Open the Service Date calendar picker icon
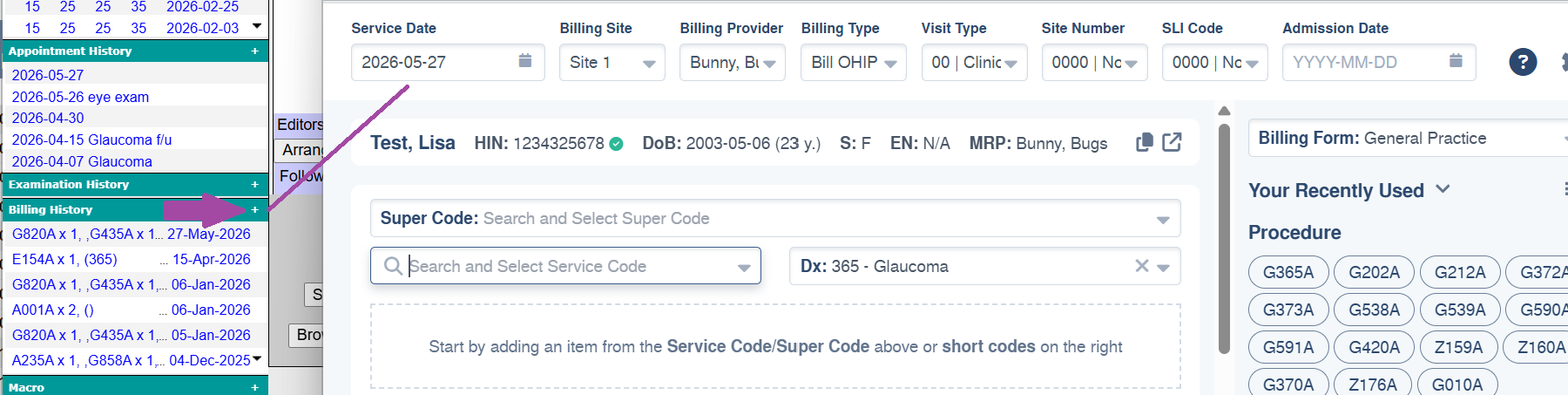 (524, 60)
